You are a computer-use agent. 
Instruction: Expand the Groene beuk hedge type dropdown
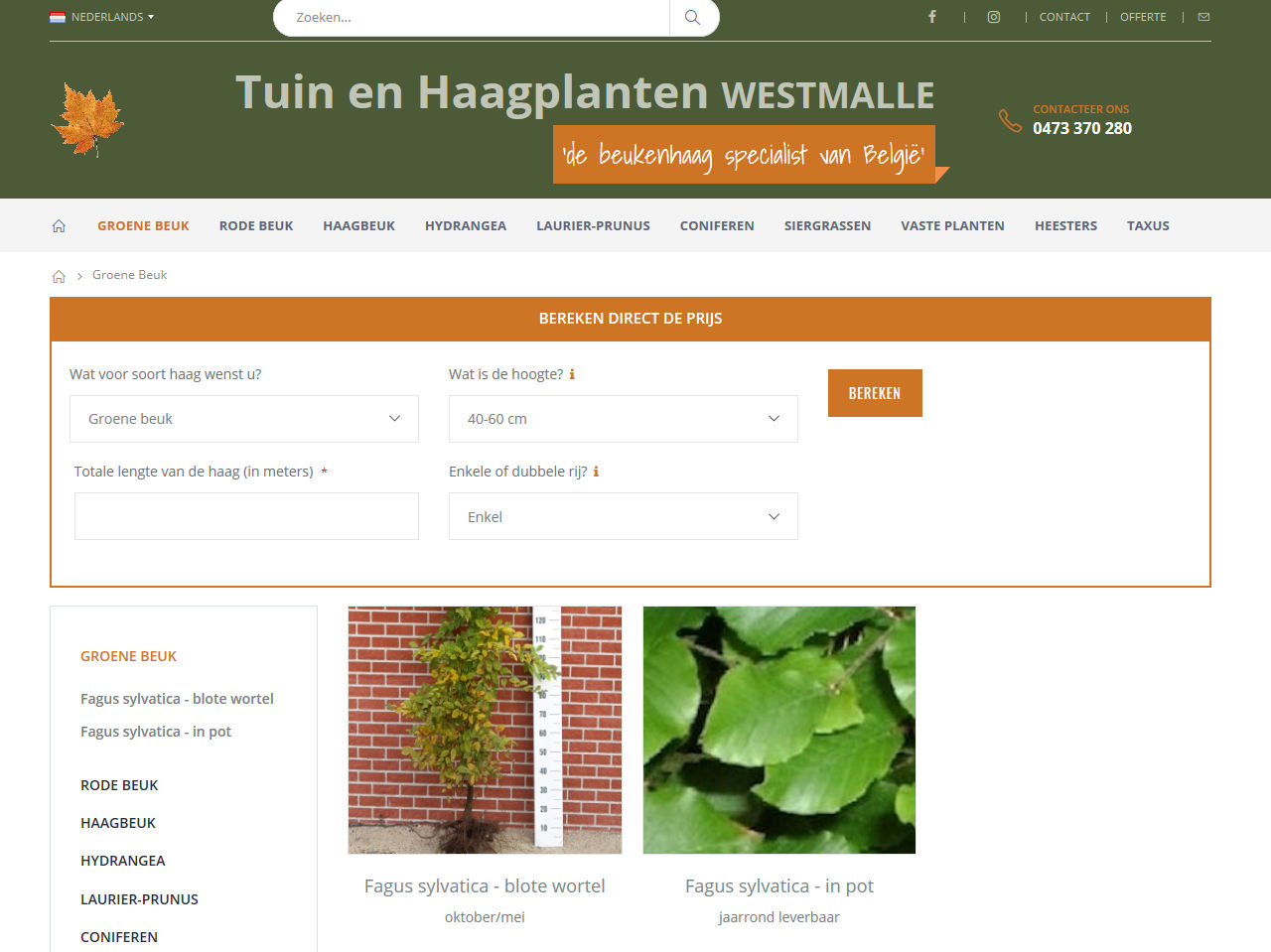pyautogui.click(x=244, y=419)
